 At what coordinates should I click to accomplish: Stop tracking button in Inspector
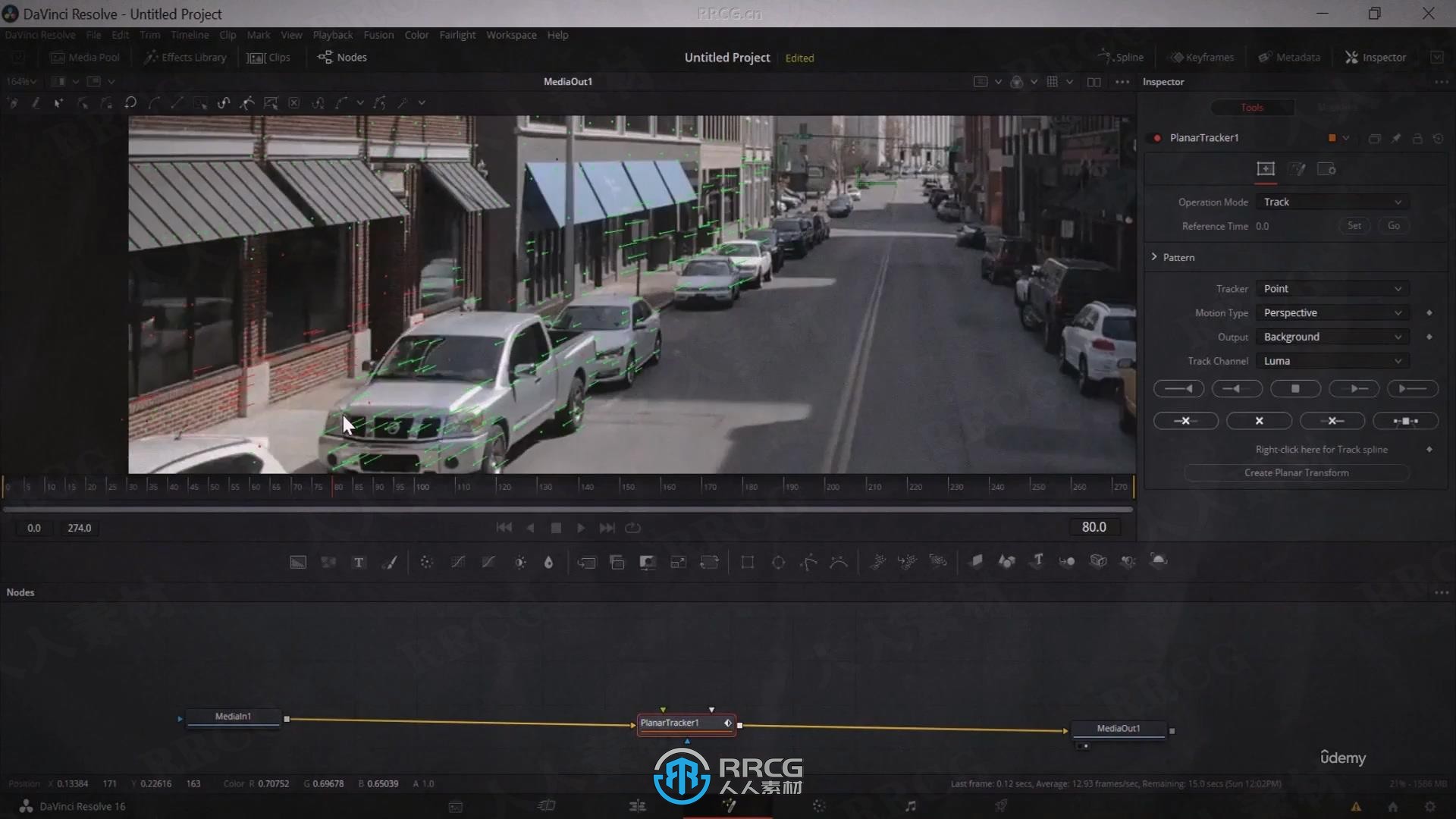(x=1295, y=389)
